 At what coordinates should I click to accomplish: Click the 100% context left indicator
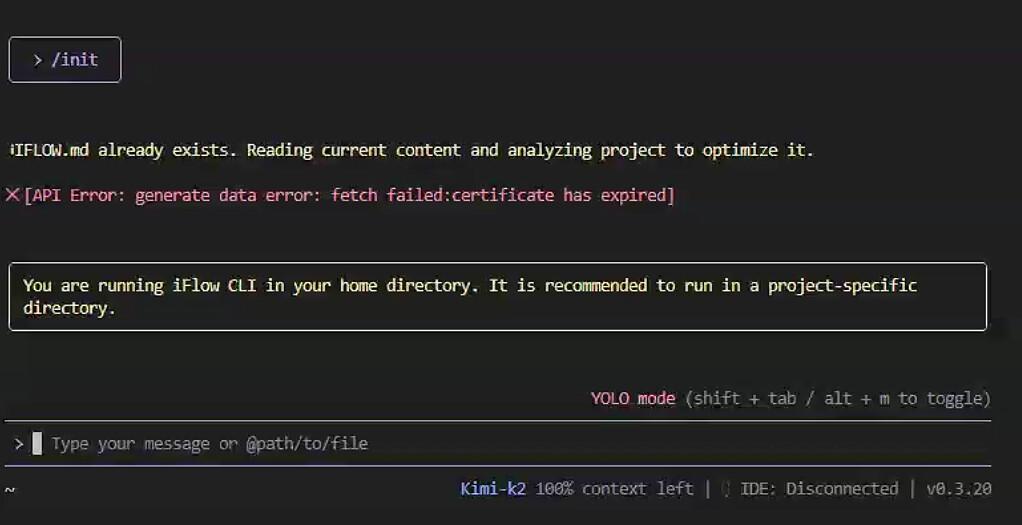[x=614, y=489]
